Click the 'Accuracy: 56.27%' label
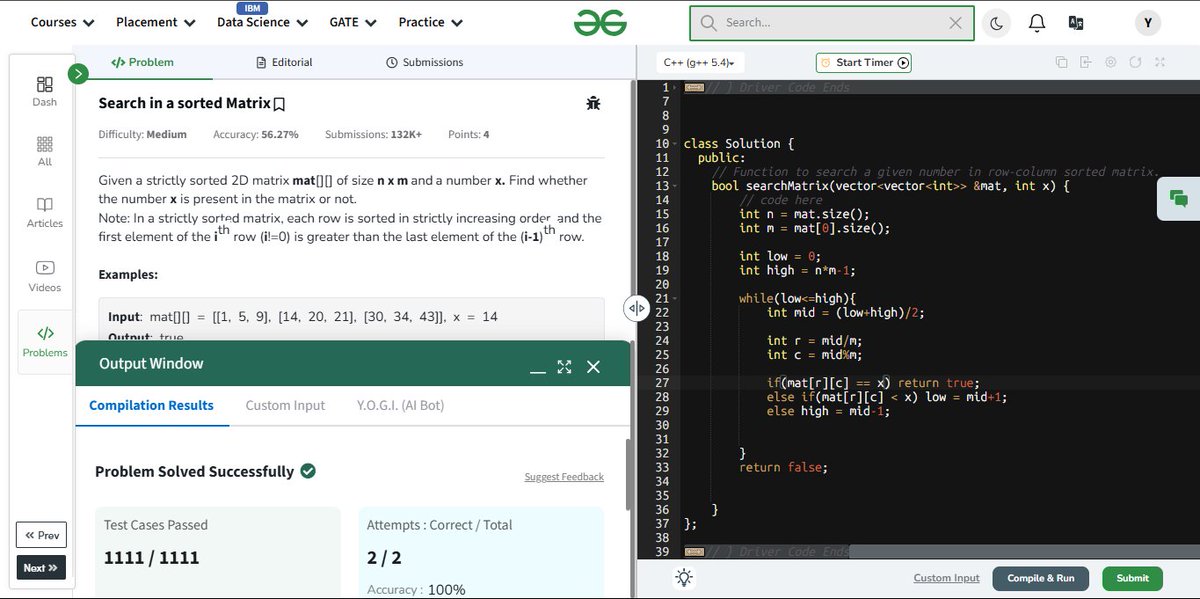 click(255, 134)
